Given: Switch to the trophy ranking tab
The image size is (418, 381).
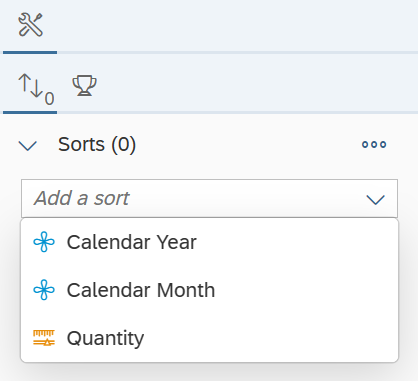Looking at the screenshot, I should (x=84, y=86).
